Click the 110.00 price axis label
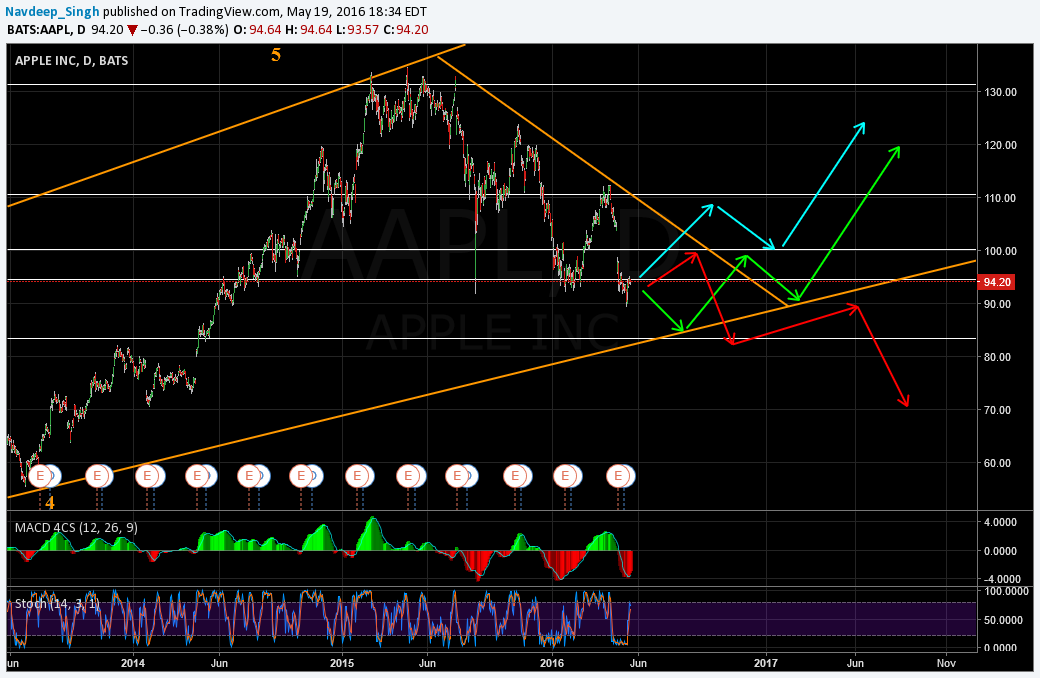1040x678 pixels. [x=1001, y=198]
